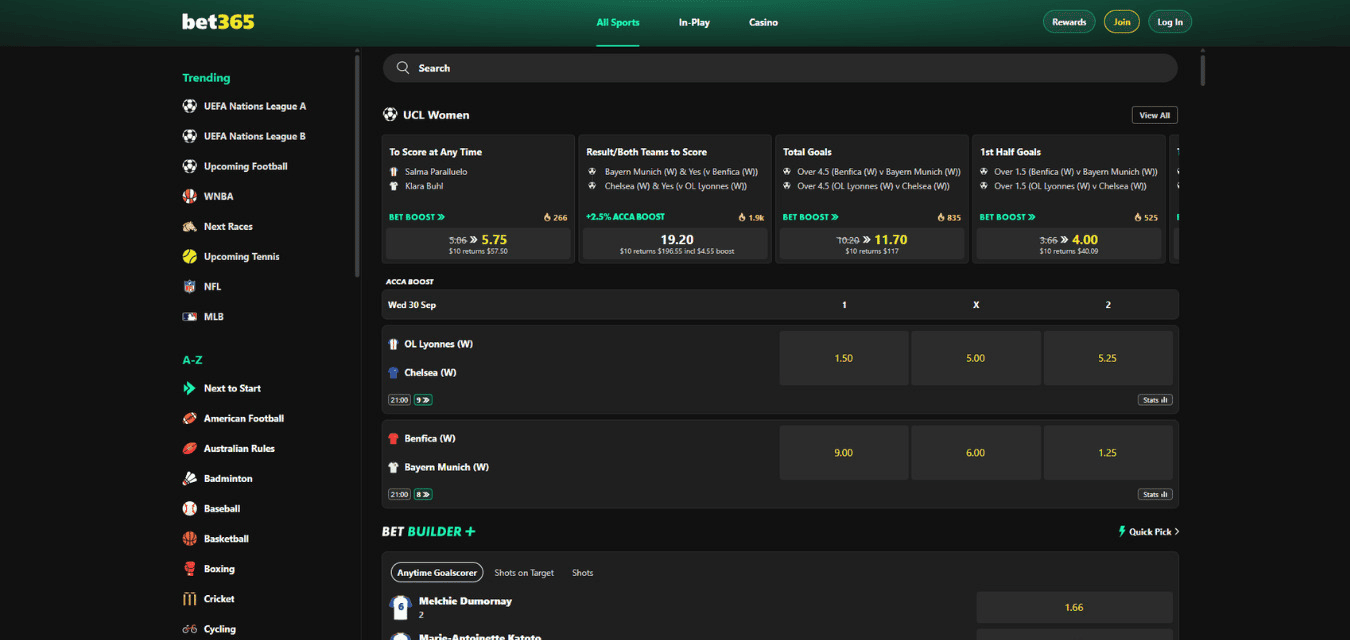Select the Anytime Goalscorer filter
This screenshot has width=1350, height=640.
coord(437,573)
